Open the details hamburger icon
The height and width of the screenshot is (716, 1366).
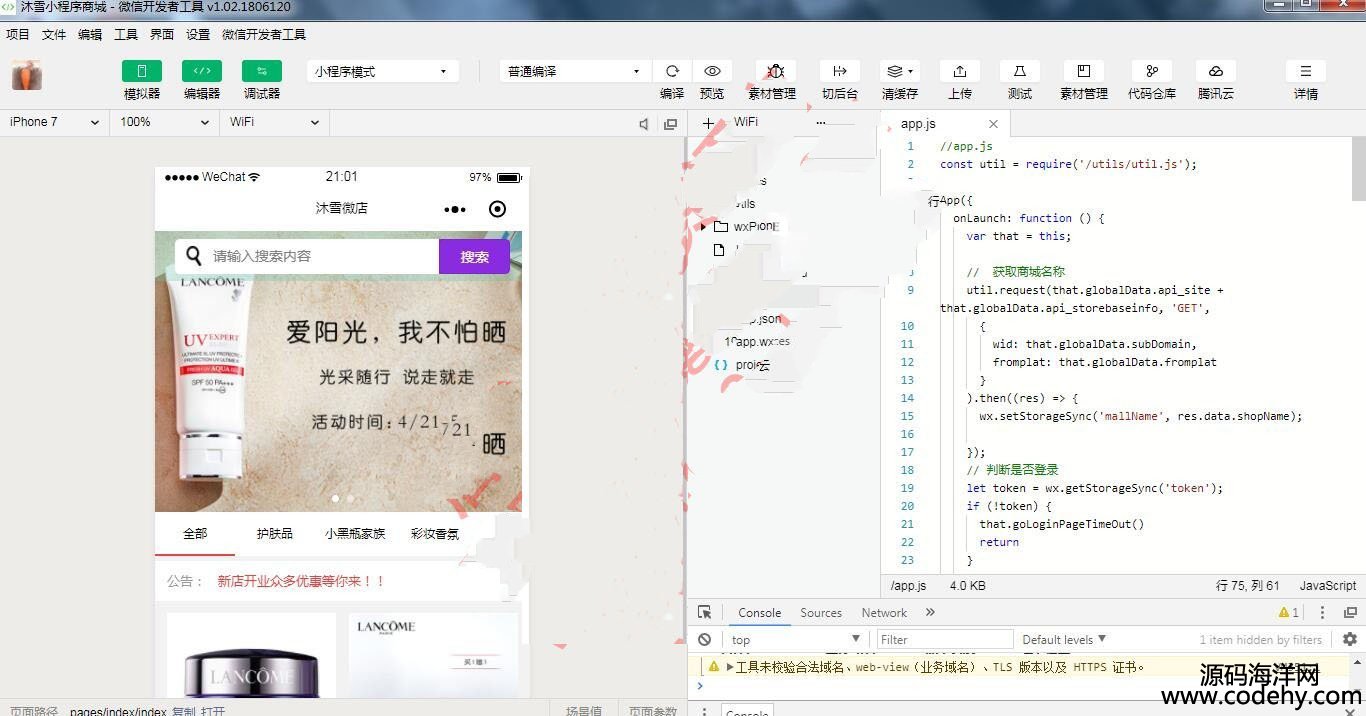(x=1305, y=71)
